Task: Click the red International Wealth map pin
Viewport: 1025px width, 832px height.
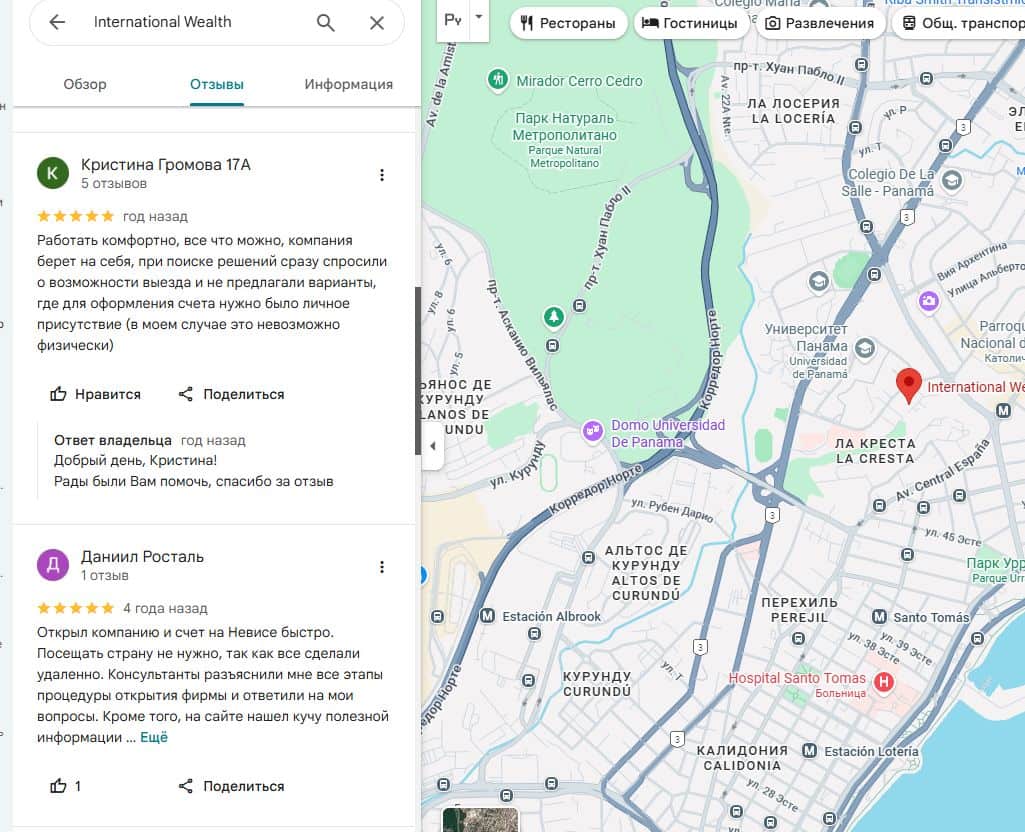Action: (908, 384)
